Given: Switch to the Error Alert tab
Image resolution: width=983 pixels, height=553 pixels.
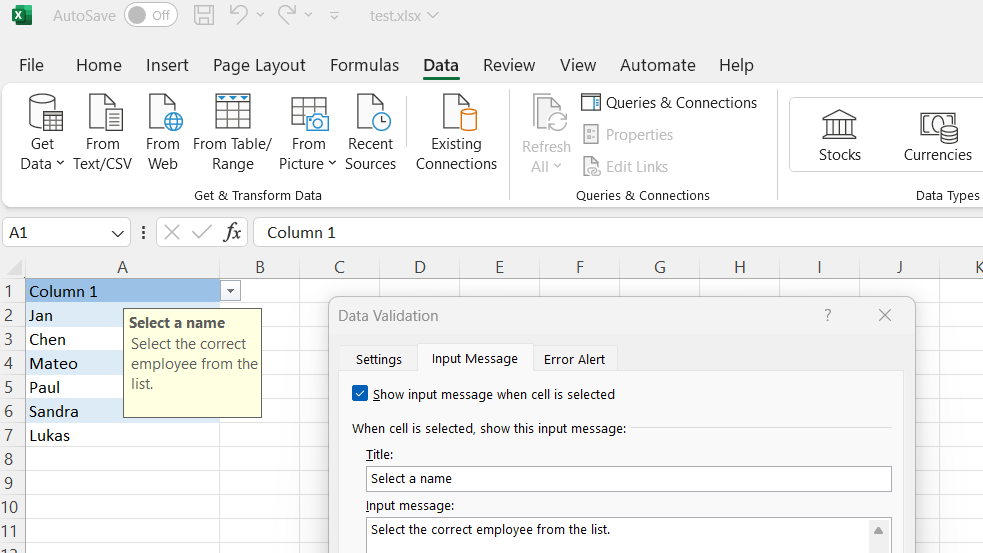Looking at the screenshot, I should click(575, 359).
